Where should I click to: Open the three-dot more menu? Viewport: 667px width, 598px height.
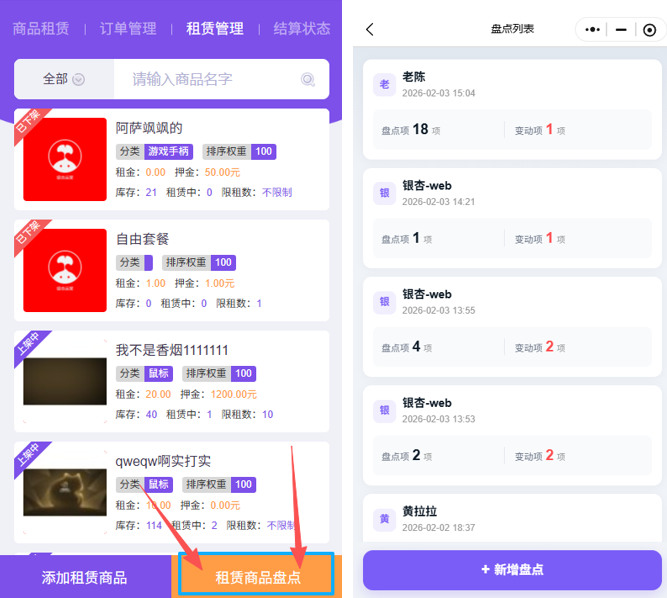click(592, 29)
